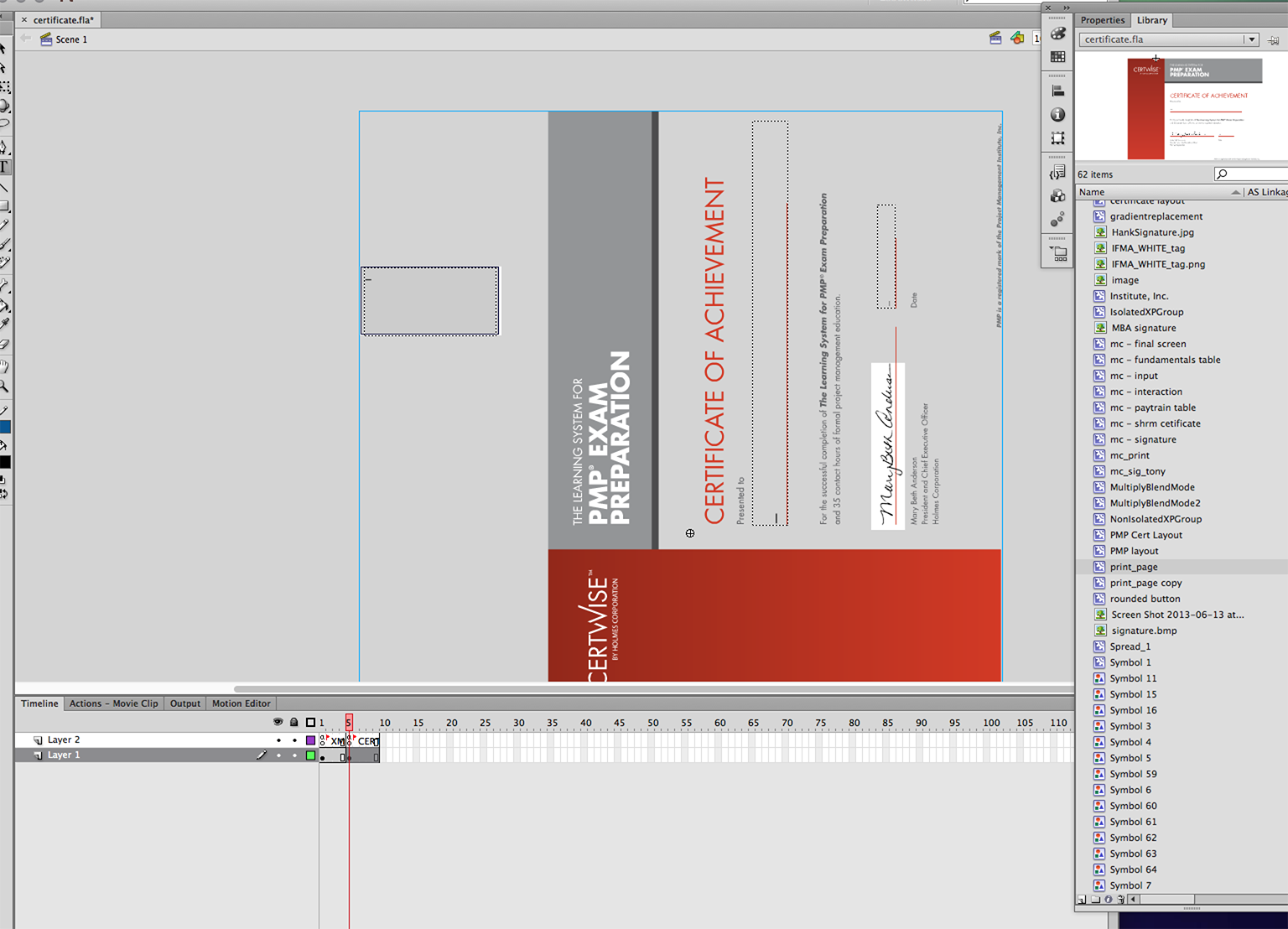Viewport: 1288px width, 929px height.
Task: Open the Align panel icon
Action: tap(1058, 91)
